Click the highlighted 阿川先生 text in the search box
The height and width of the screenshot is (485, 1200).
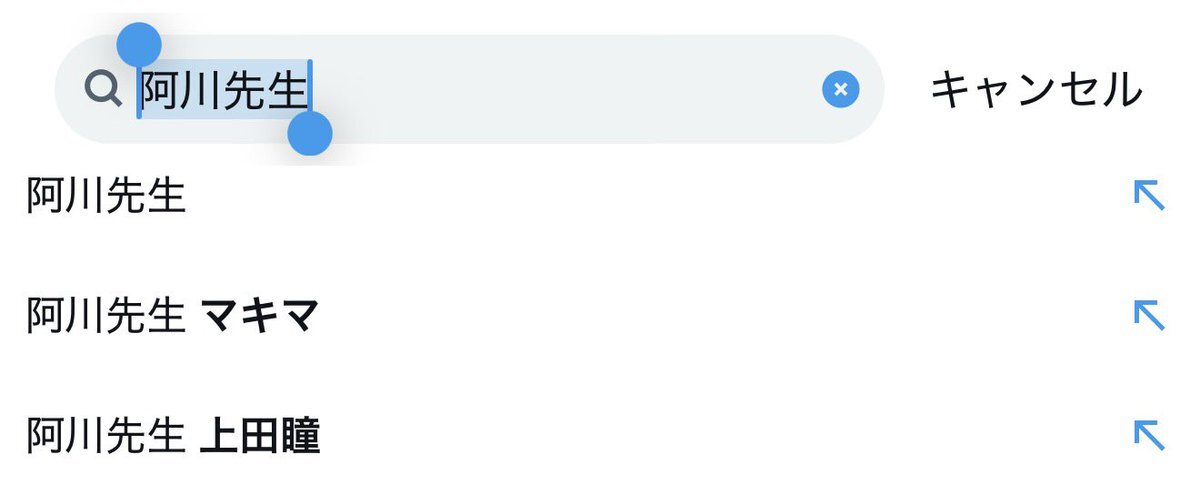tap(223, 91)
